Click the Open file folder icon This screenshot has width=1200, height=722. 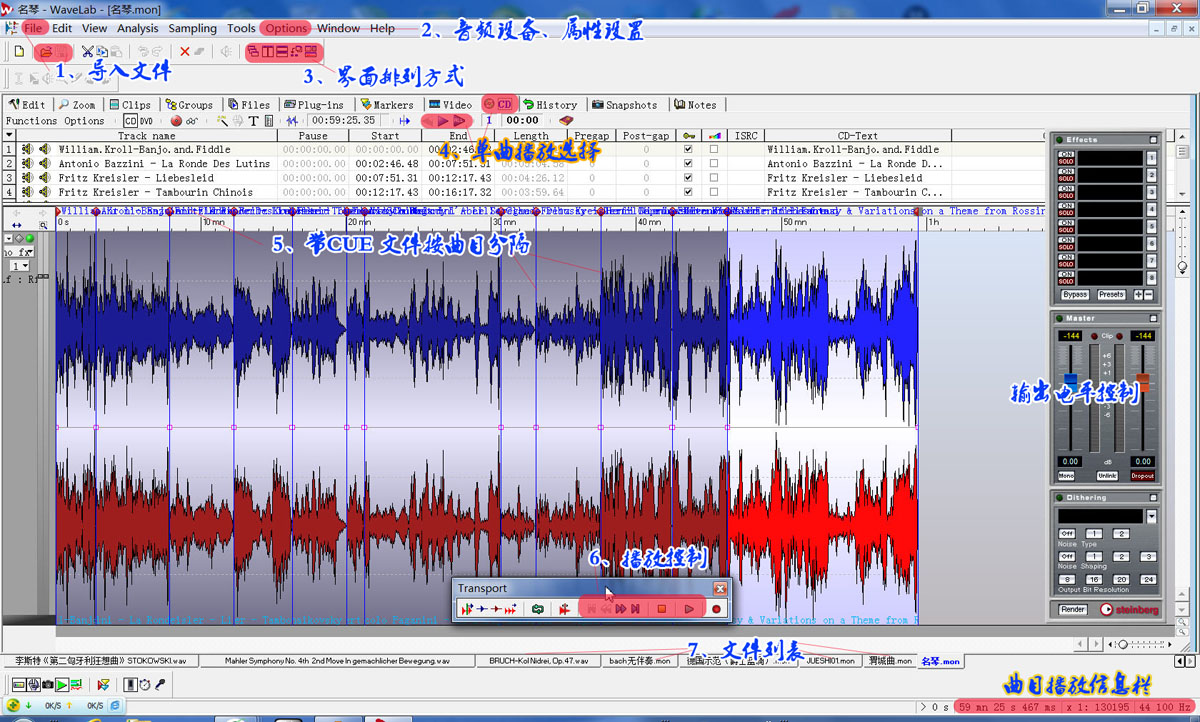tap(45, 51)
